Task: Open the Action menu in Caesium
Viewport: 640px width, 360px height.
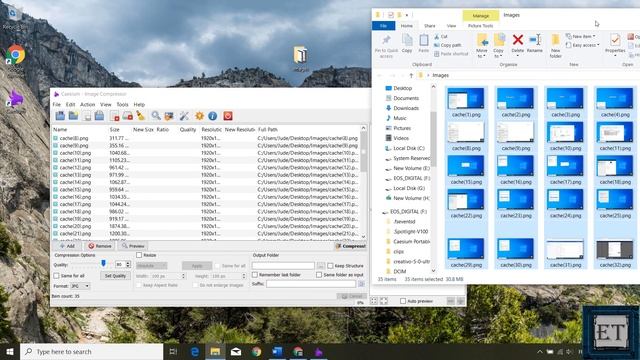Action: 87,104
